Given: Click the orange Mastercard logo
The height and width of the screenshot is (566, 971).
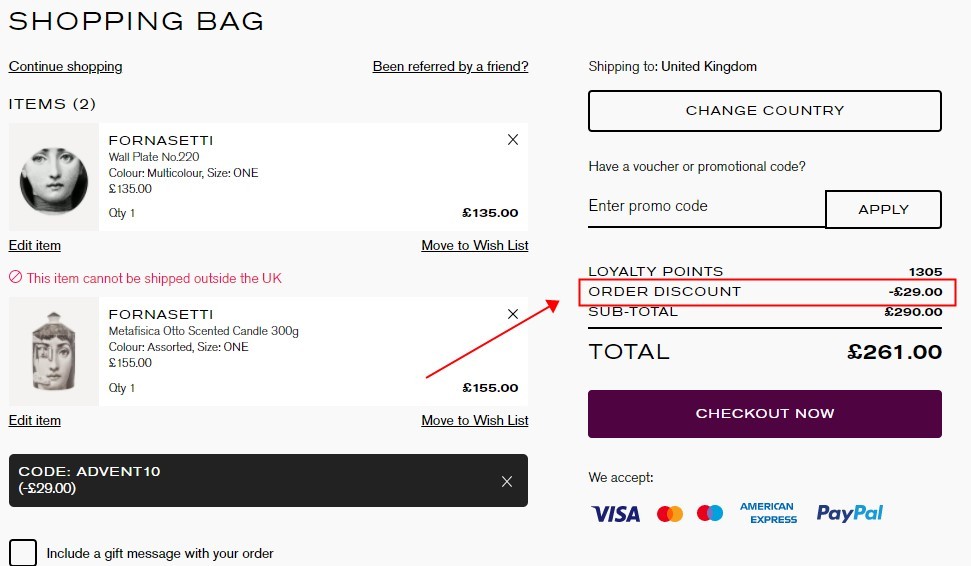Looking at the screenshot, I should (670, 513).
